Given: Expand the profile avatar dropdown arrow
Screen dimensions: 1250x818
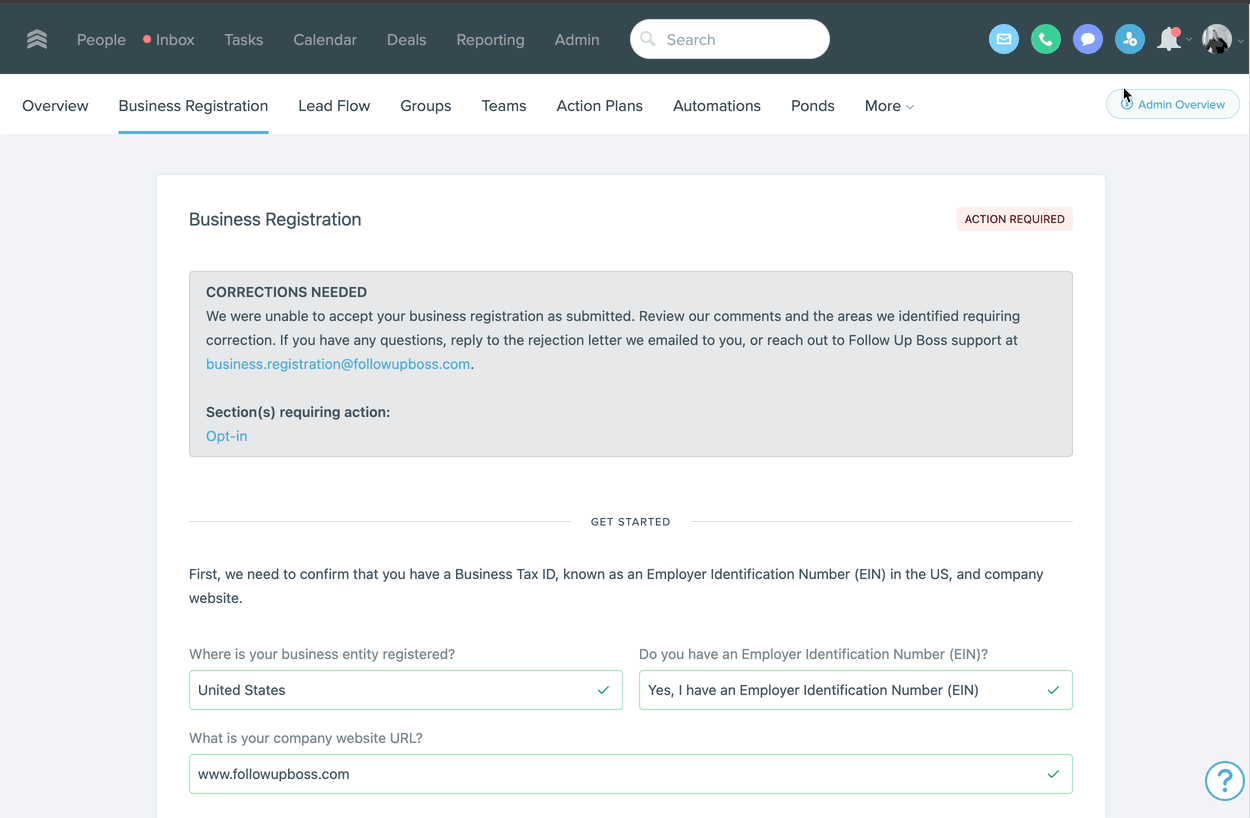Looking at the screenshot, I should [x=1241, y=41].
